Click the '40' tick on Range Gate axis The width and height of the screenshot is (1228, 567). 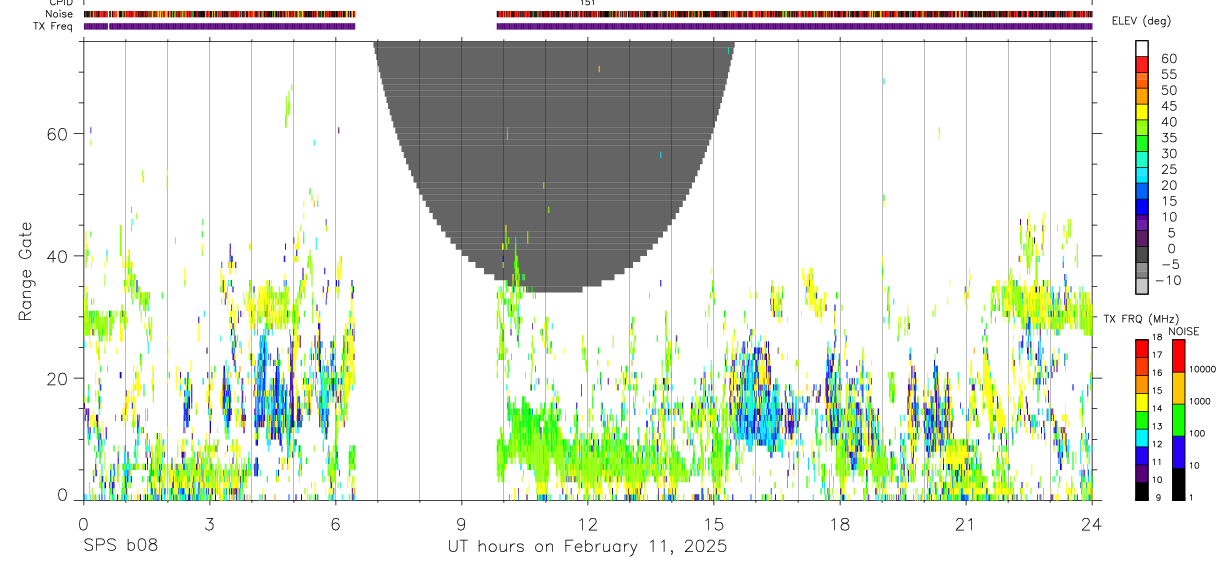point(59,256)
